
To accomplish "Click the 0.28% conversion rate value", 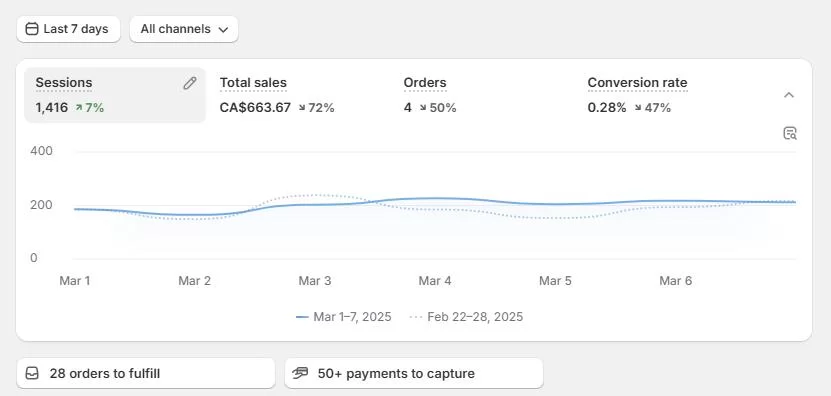I will [607, 108].
